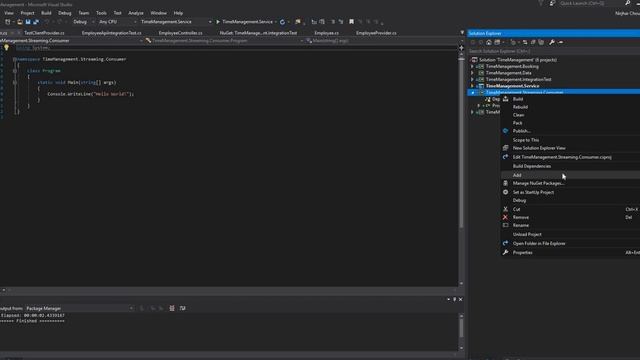640x360 pixels.
Task: Expand the TimeManagement.IntegrationTest project node
Action: (472, 80)
